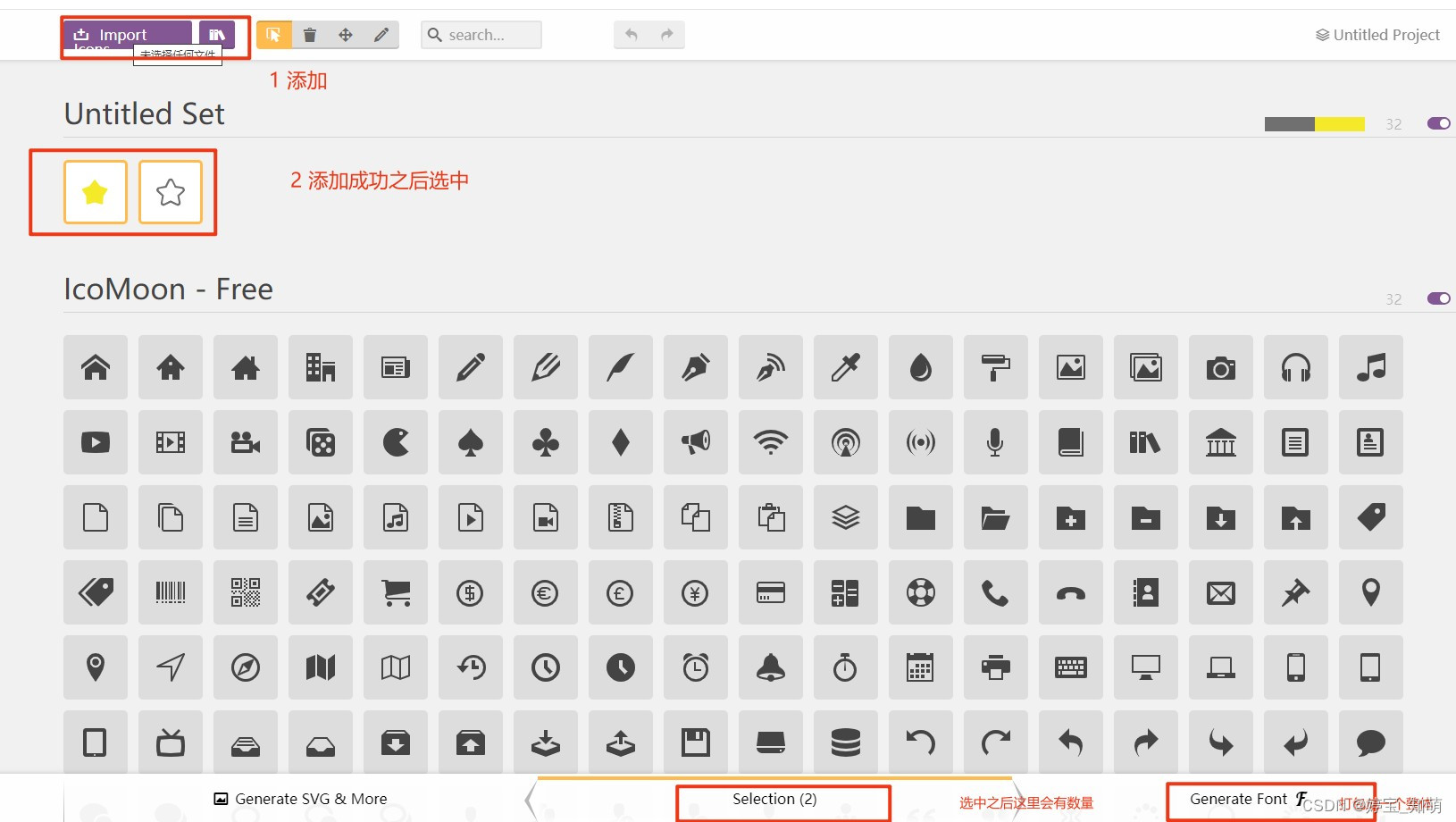This screenshot has width=1456, height=822.
Task: Select the open folder icon
Action: [x=996, y=517]
